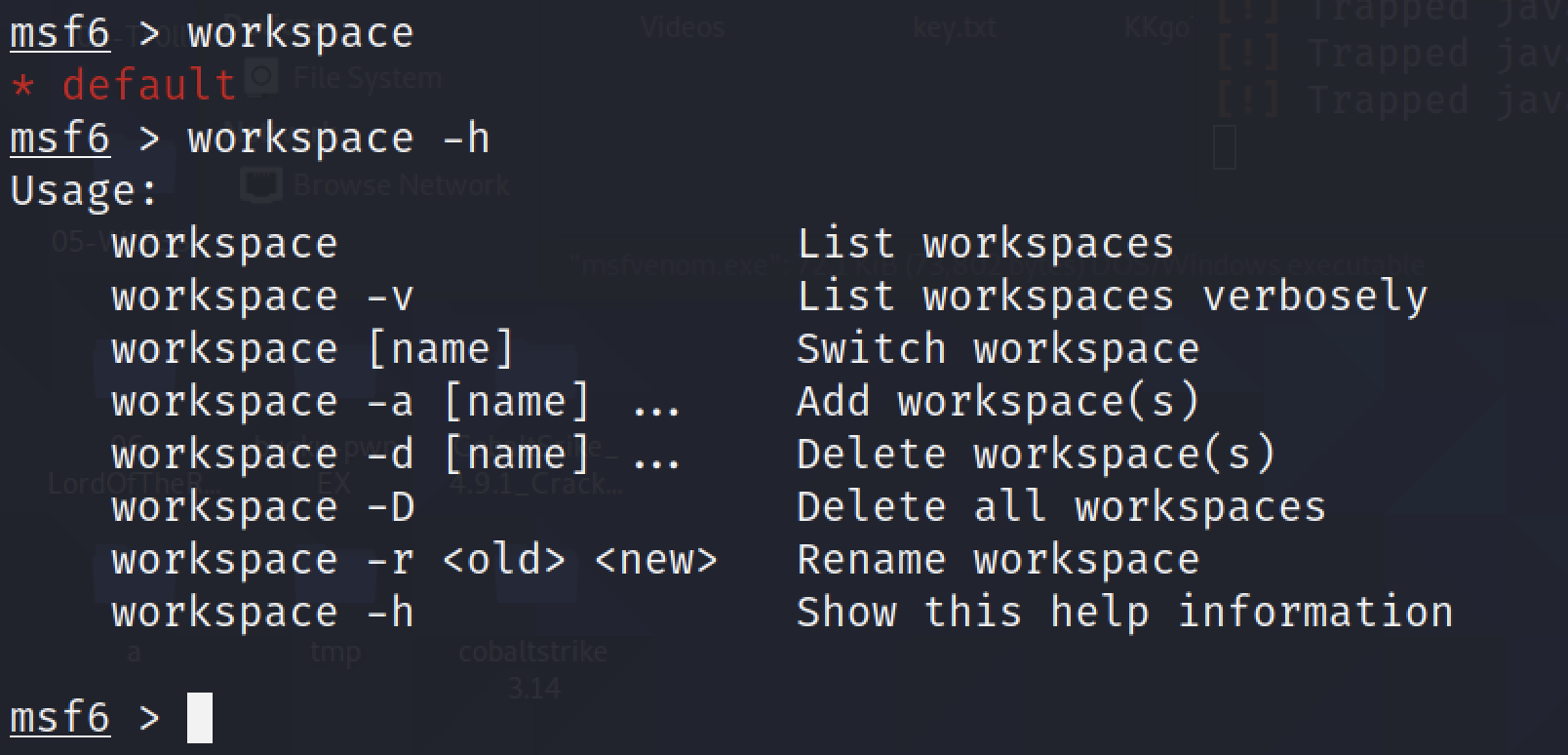Screen dimensions: 1568x755
Task: Click the "workspace -v" usage line
Action: tap(262, 296)
